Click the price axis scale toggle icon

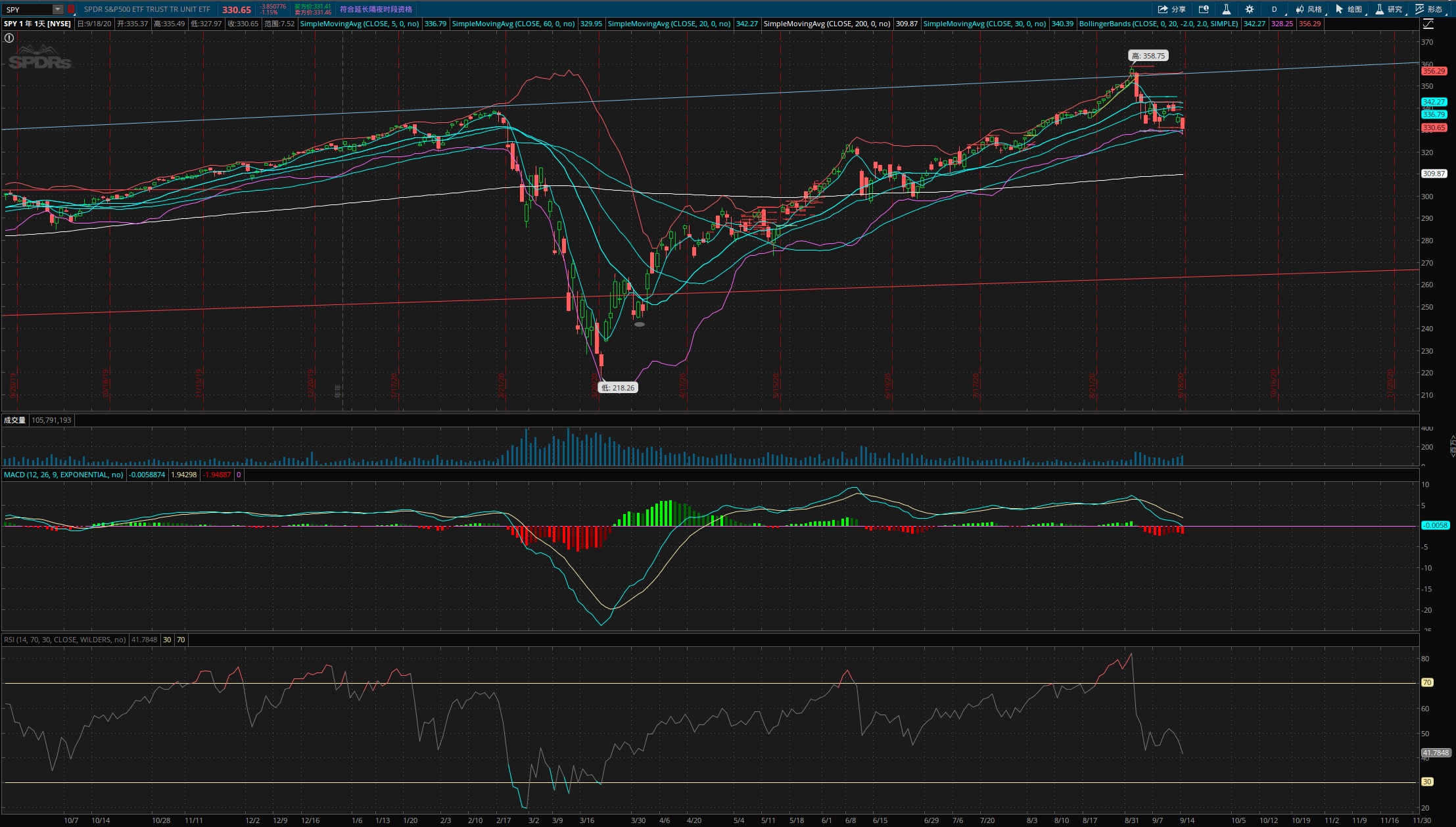1428,24
